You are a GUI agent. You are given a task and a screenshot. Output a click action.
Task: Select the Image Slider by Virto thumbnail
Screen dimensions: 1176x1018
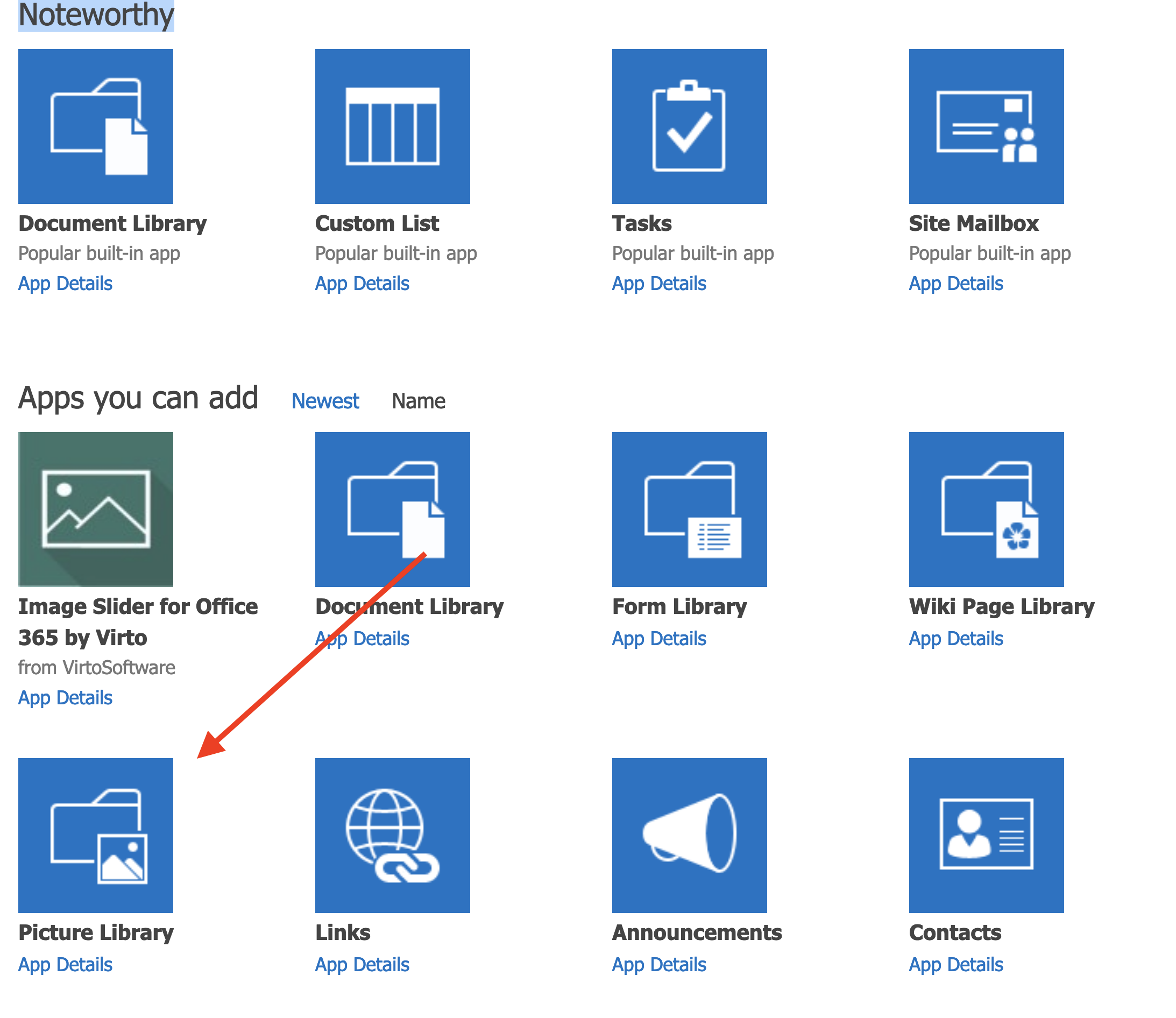95,509
